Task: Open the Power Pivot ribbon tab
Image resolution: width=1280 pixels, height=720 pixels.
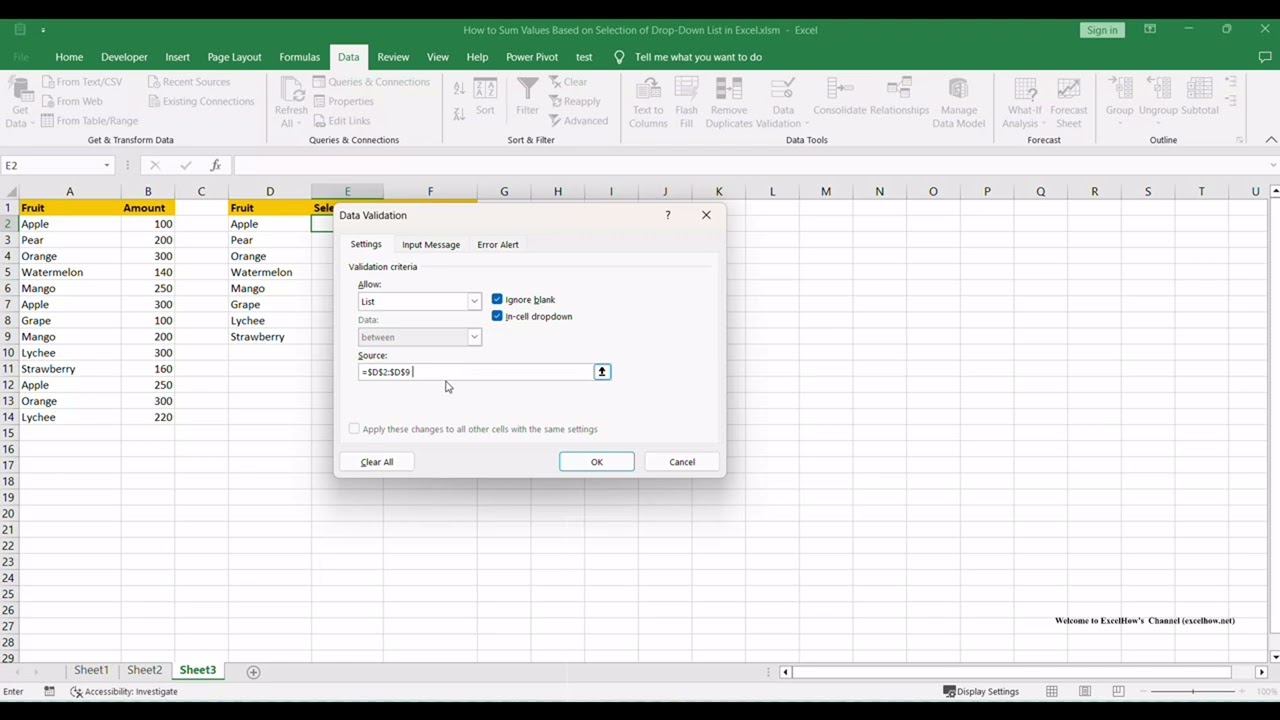Action: [532, 57]
